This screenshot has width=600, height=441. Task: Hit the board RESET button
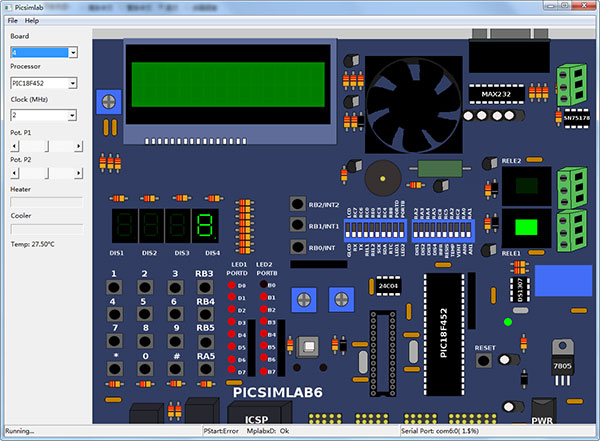click(x=484, y=360)
